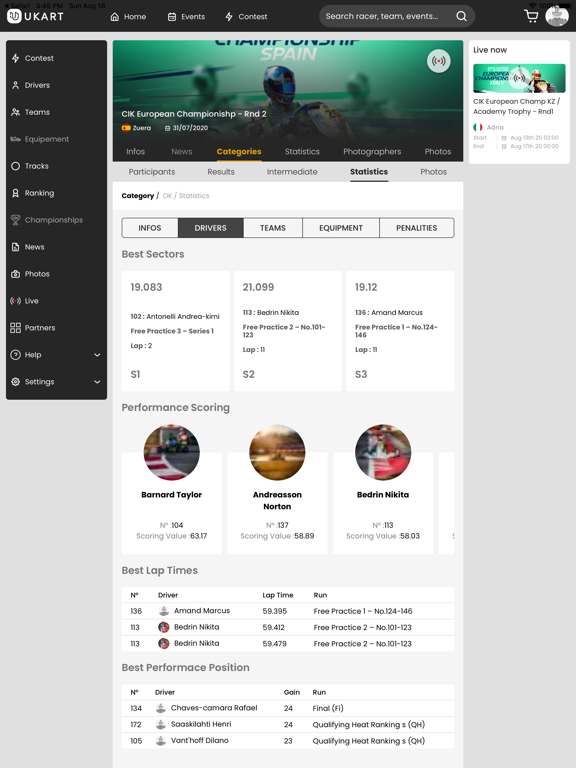Expand the Settings menu chevron
Viewport: 576px width, 768px height.
click(97, 382)
